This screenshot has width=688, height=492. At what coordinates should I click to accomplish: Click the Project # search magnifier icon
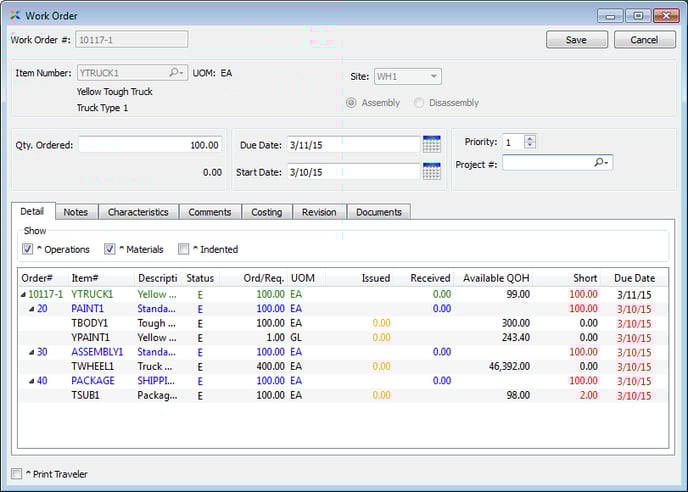tap(600, 163)
